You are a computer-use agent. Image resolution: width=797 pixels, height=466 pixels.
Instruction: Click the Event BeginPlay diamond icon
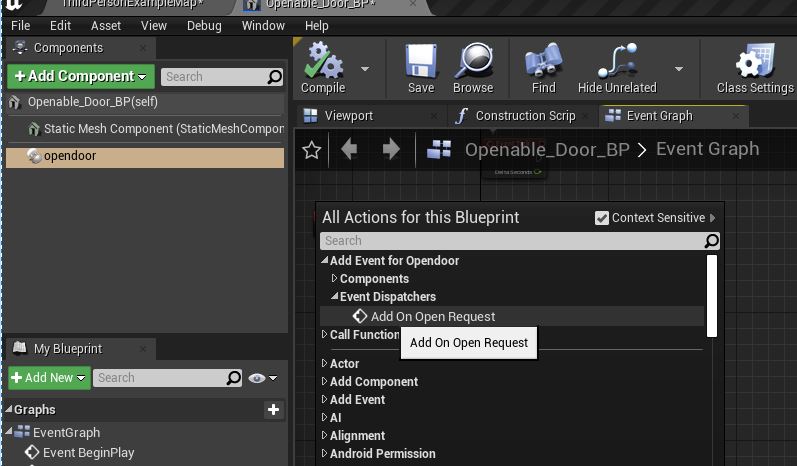pyautogui.click(x=32, y=452)
